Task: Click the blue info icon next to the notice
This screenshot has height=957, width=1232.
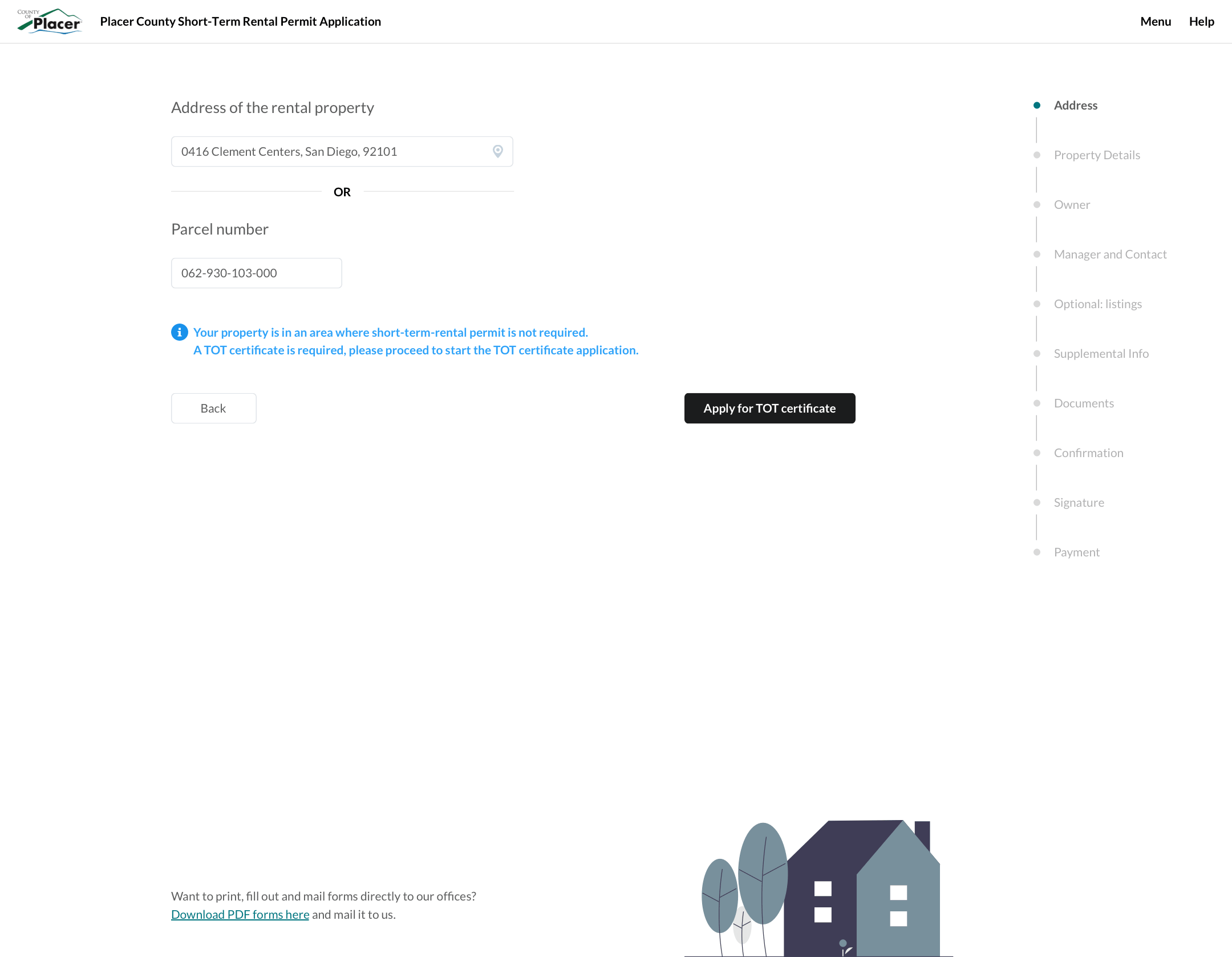Action: point(179,332)
